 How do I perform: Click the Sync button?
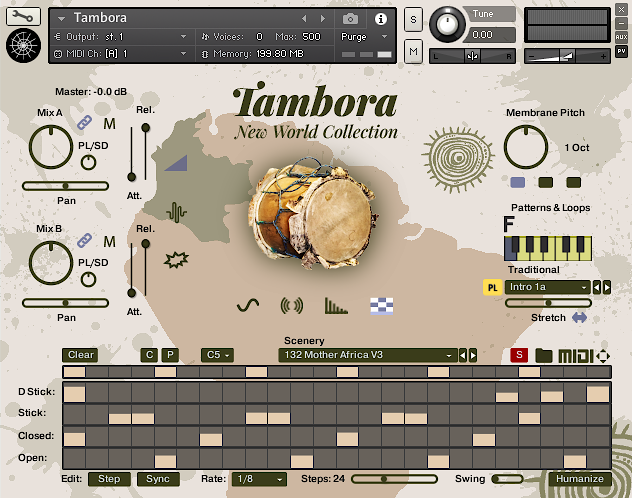click(158, 479)
